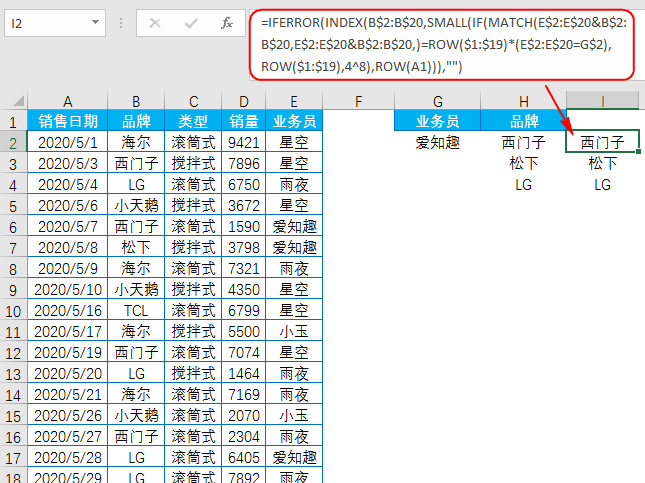The image size is (645, 483).
Task: Select cell with sales value 1590
Action: coord(244,226)
